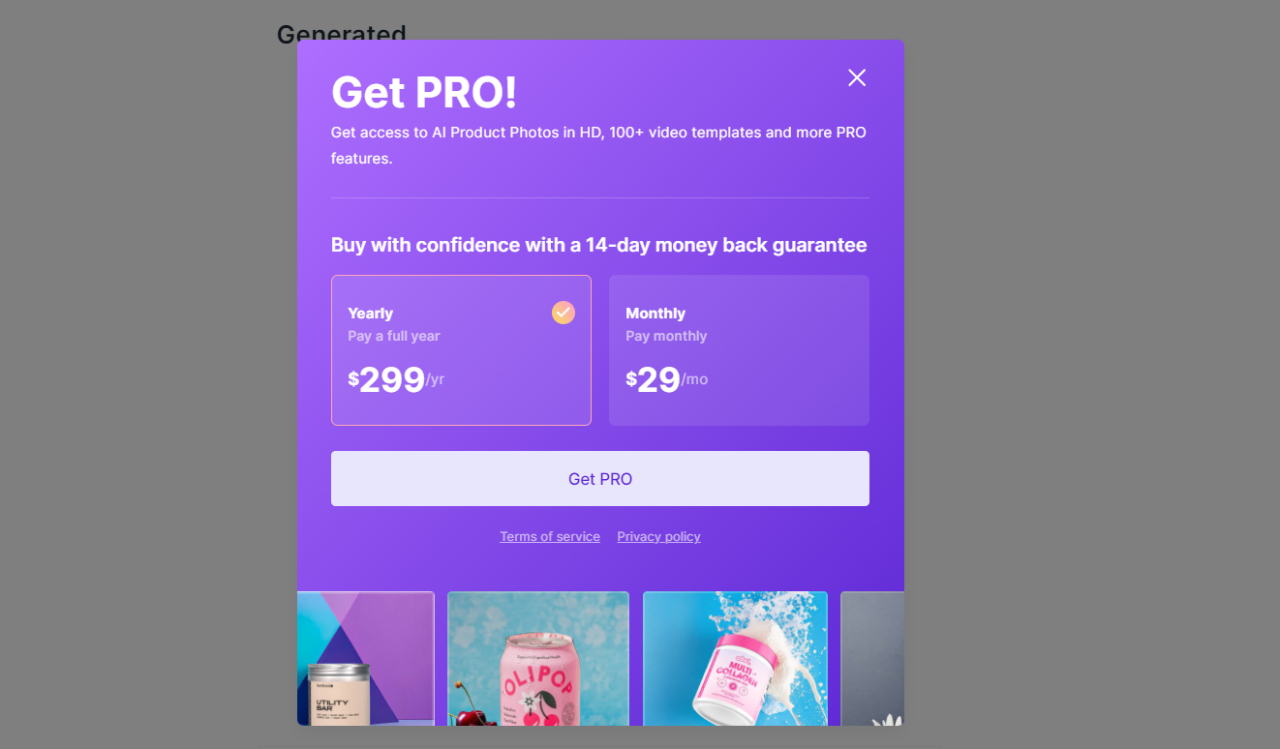The width and height of the screenshot is (1280, 749).
Task: Open the Privacy policy link
Action: tap(659, 537)
